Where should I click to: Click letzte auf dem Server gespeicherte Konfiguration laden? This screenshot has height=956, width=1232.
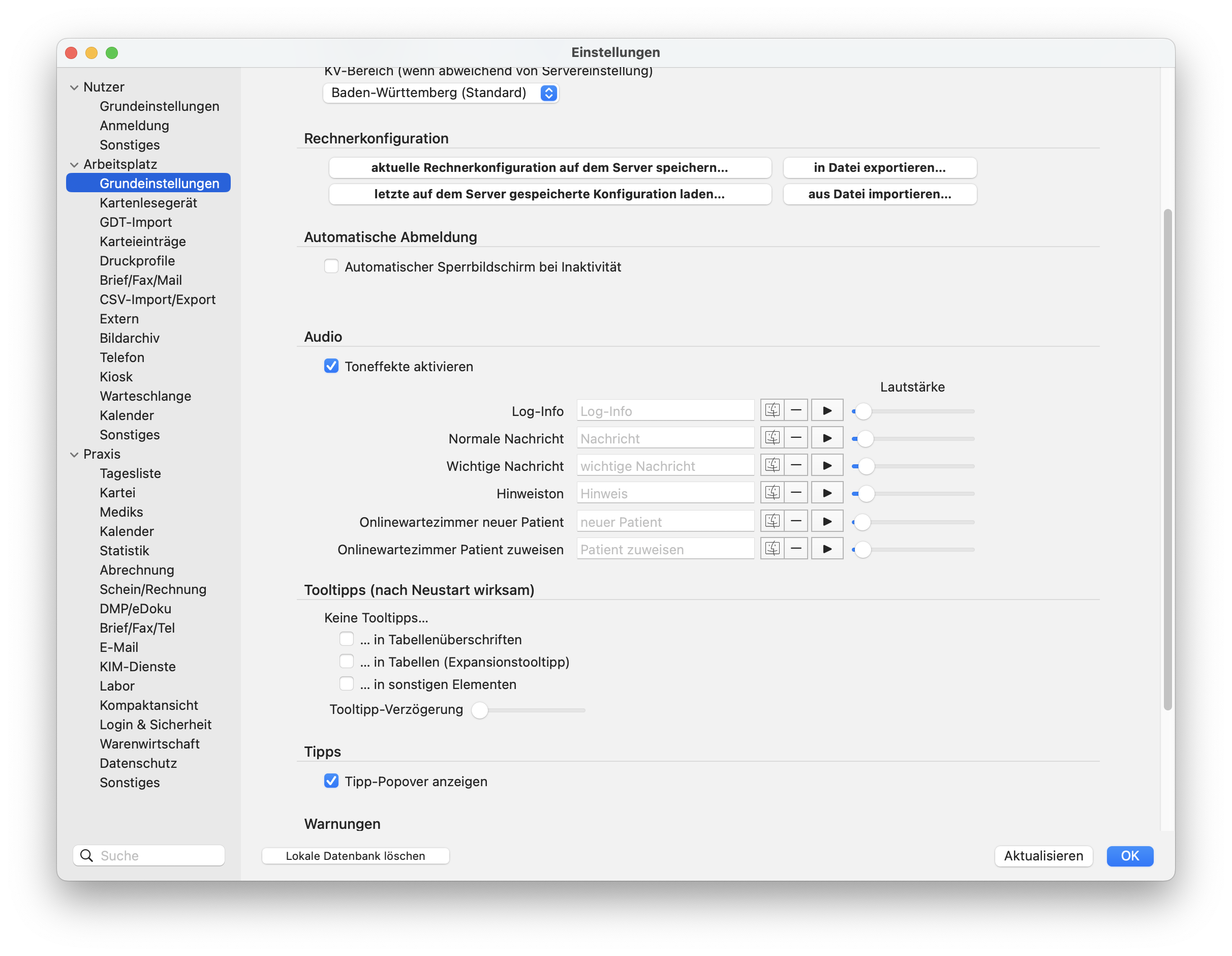pos(550,194)
